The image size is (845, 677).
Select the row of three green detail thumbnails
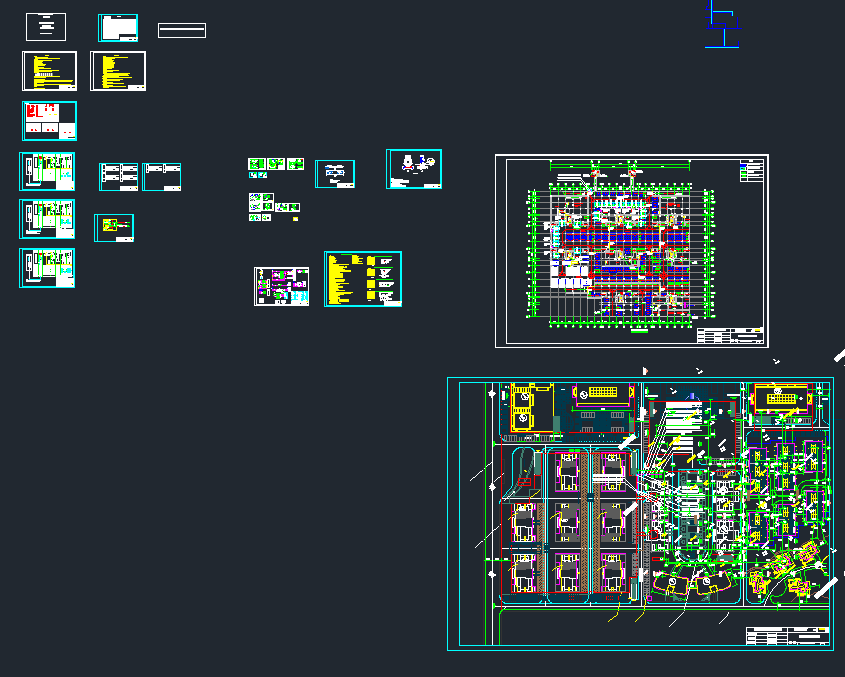[276, 164]
